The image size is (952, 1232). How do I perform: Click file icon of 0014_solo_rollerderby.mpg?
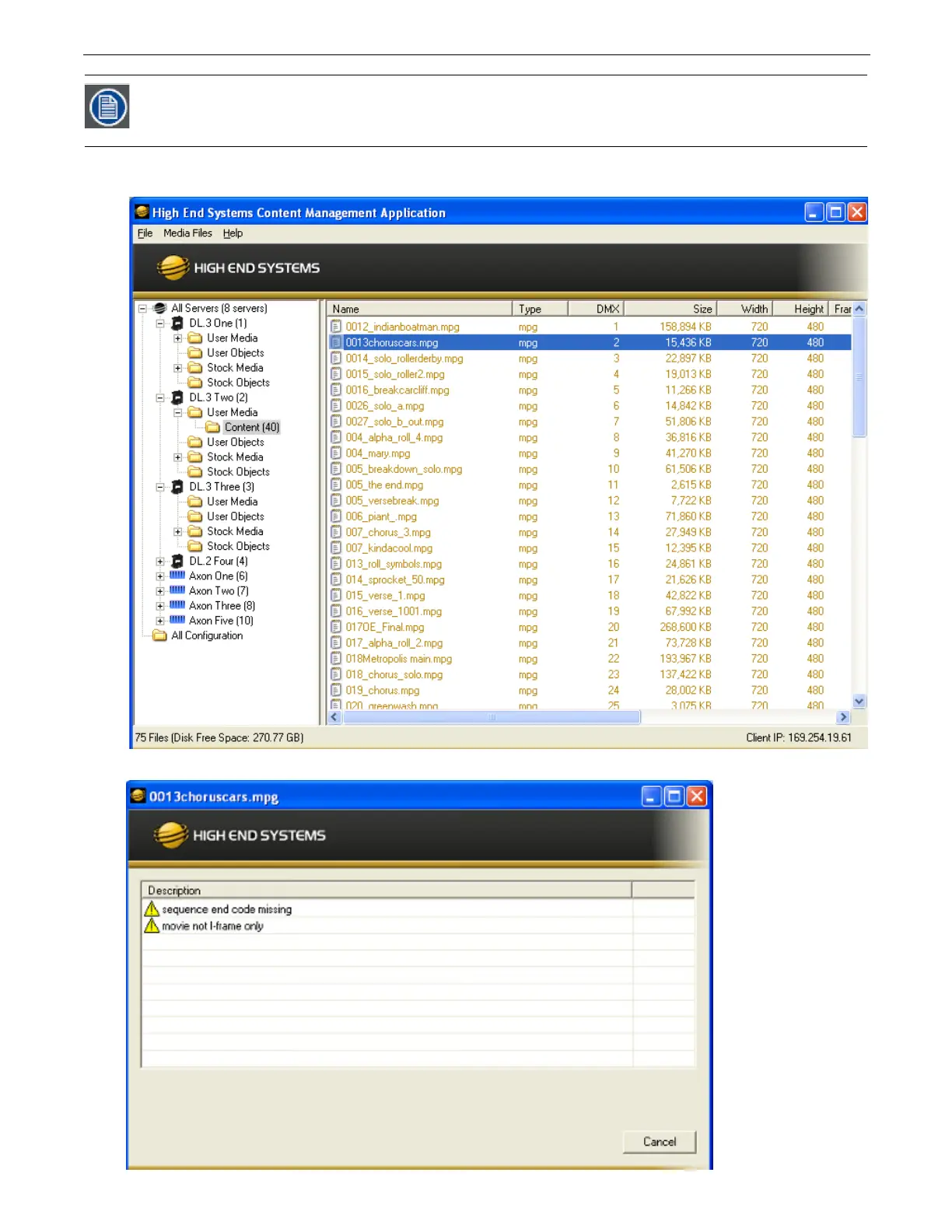click(336, 359)
